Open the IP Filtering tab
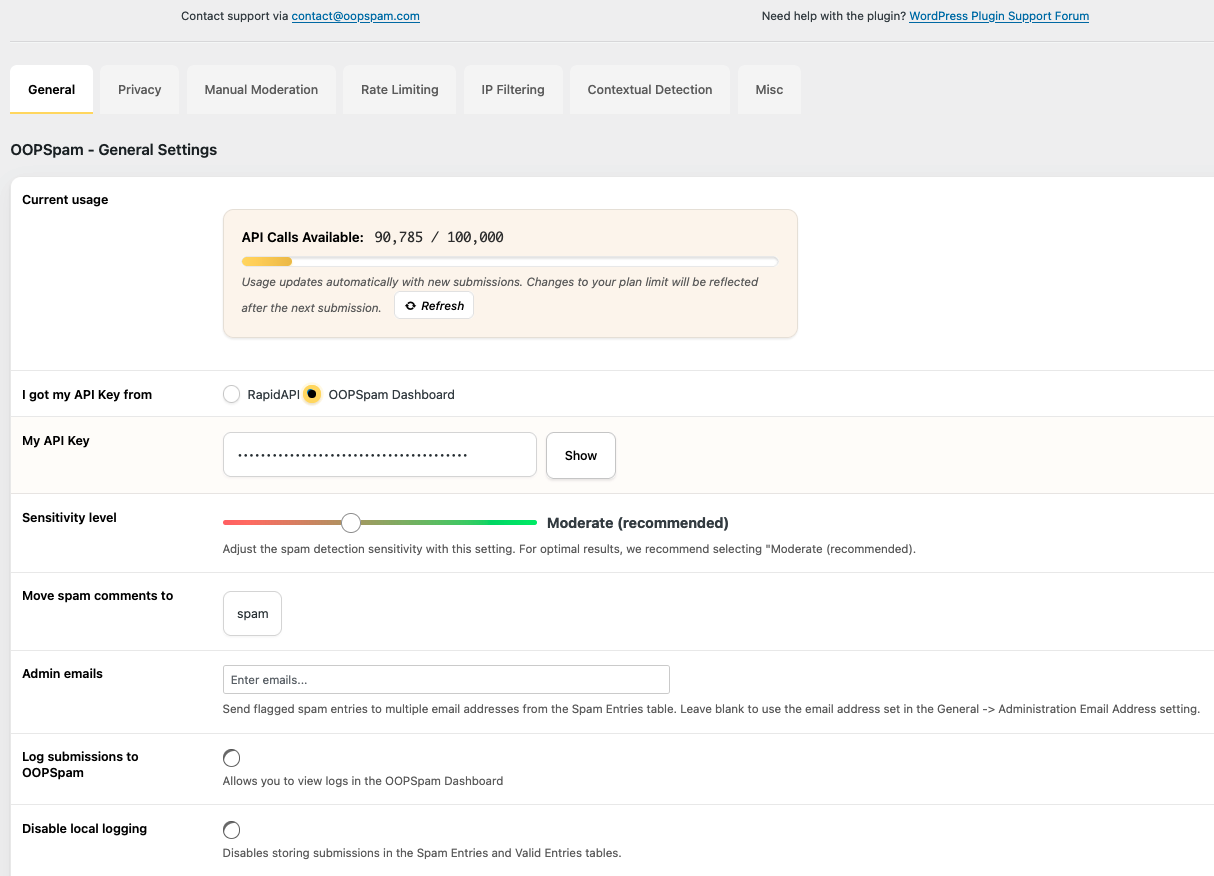 tap(513, 90)
